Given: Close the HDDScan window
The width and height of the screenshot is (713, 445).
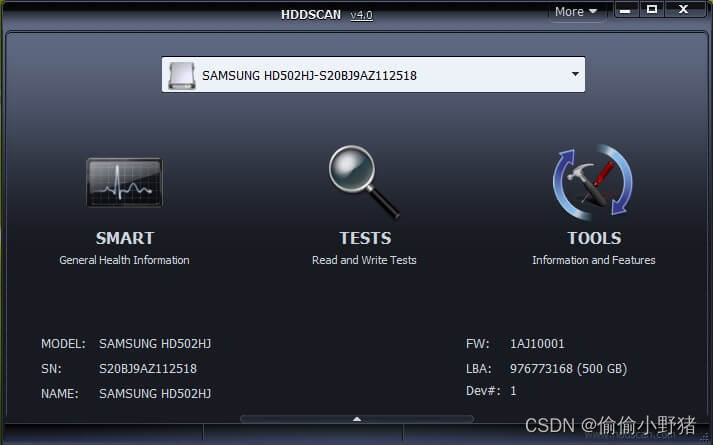Looking at the screenshot, I should (x=683, y=10).
